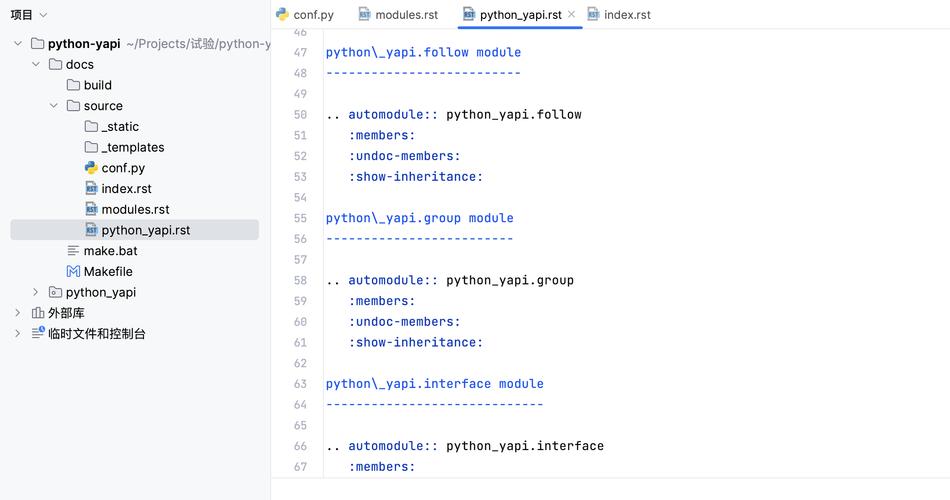This screenshot has width=950, height=500.
Task: Open conf.py from the project tree
Action: pyautogui.click(x=123, y=168)
